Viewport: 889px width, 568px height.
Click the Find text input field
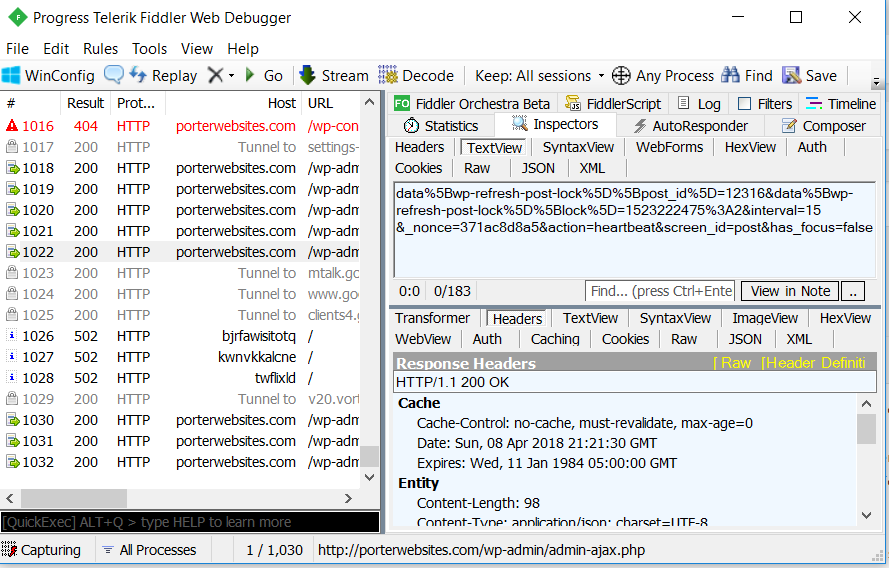point(660,291)
